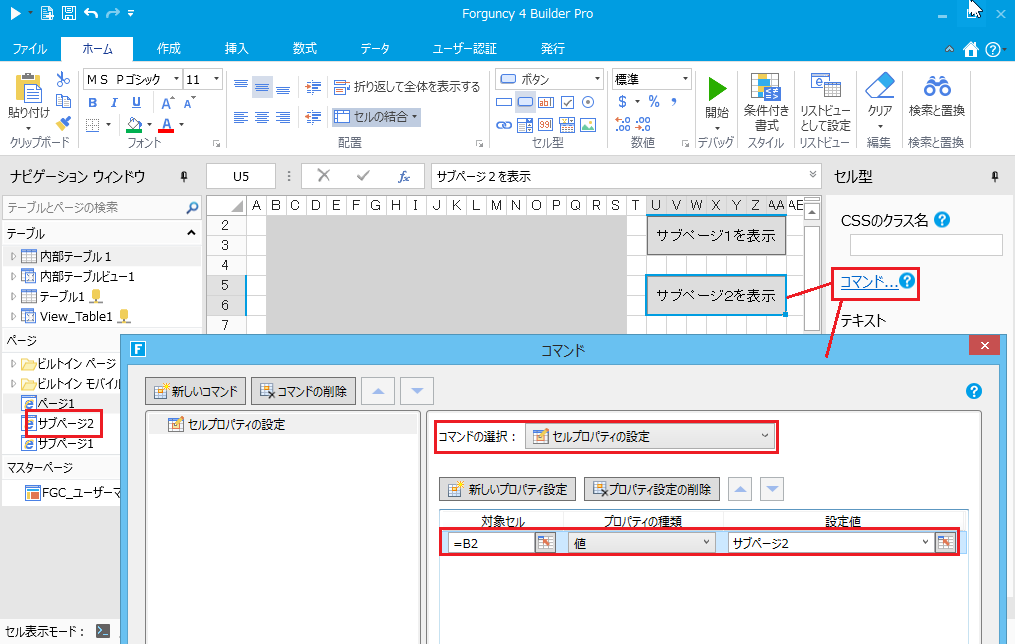Click the コマンドの削除 button
Viewport: 1015px width, 644px height.
click(304, 391)
